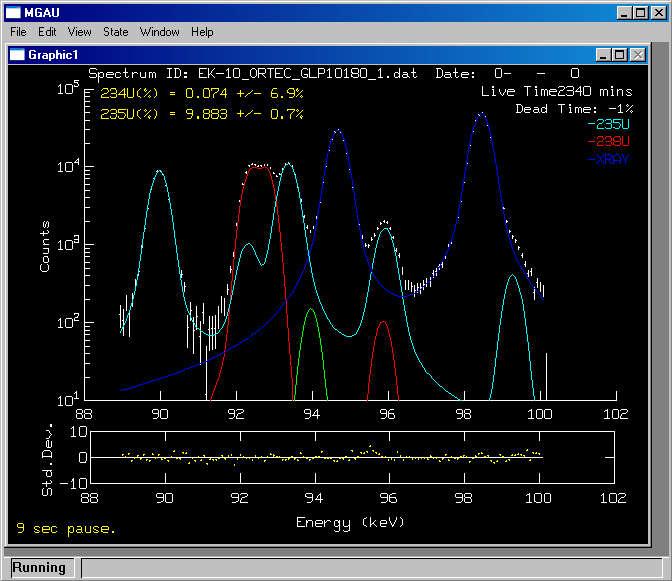Screen dimensions: 672x581
Task: Maximize the MGAU main window
Action: coord(641,13)
